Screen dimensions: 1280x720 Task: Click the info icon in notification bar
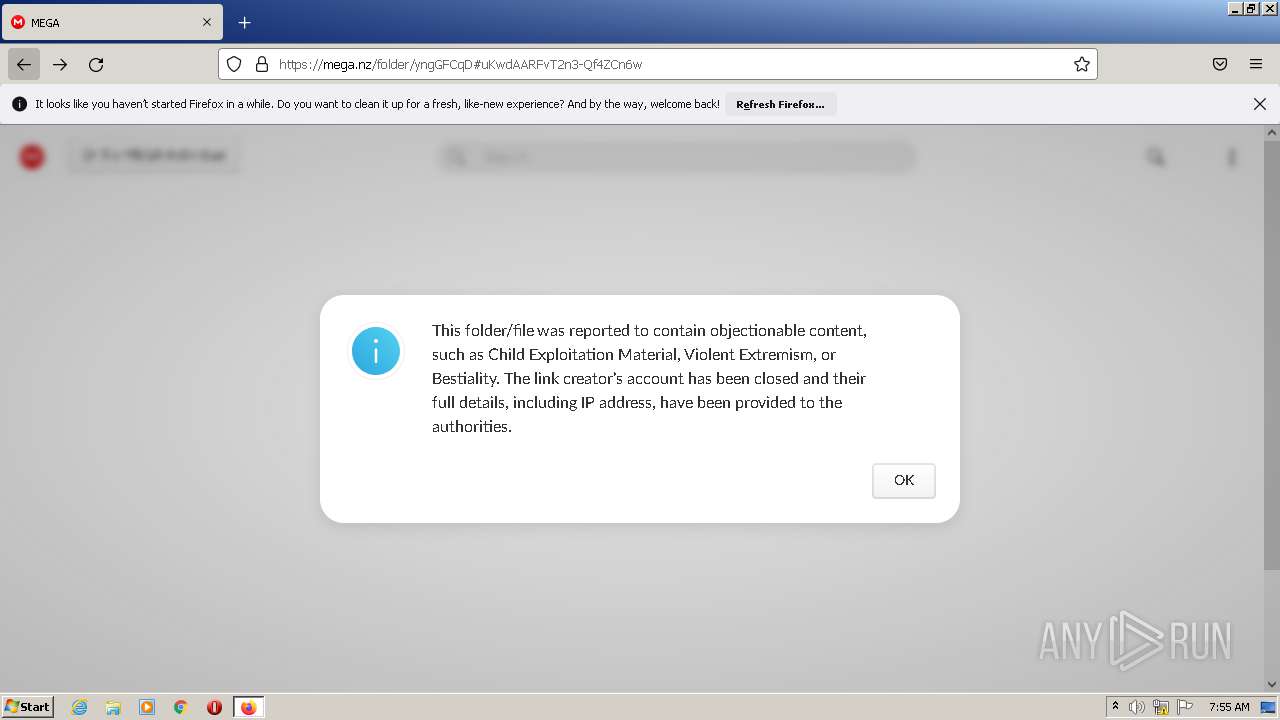click(20, 104)
